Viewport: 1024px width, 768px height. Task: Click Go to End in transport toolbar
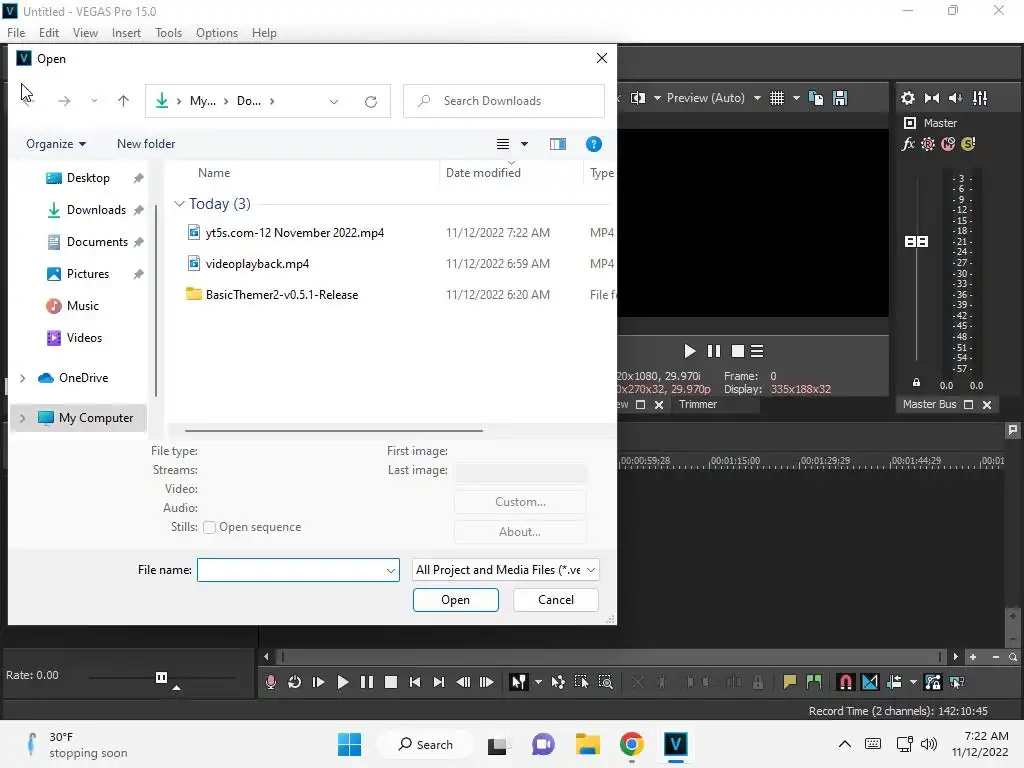pyautogui.click(x=439, y=682)
